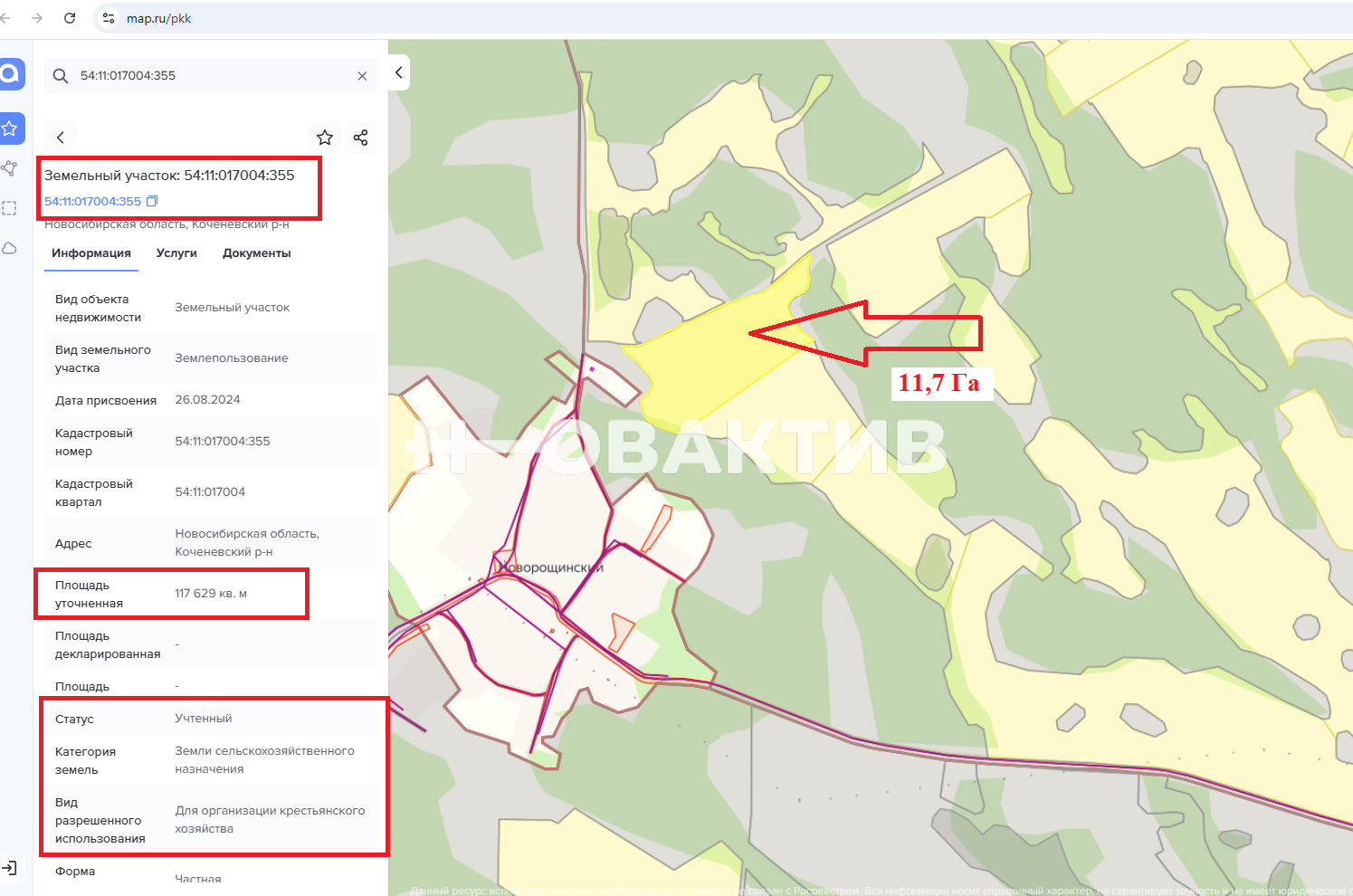Click the cloud icon in left sidebar
This screenshot has width=1353, height=896.
(10, 248)
